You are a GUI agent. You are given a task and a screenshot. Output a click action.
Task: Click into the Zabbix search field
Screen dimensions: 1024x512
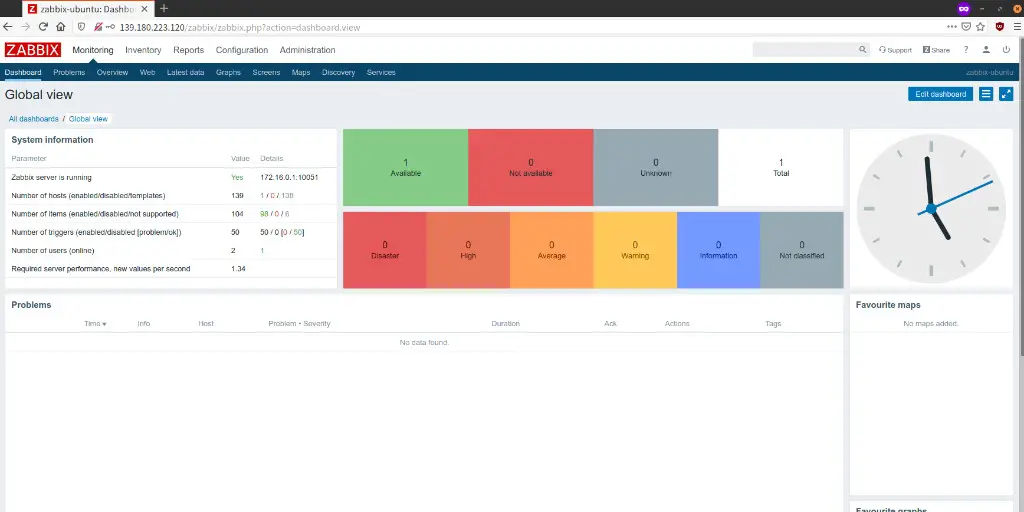coord(805,50)
